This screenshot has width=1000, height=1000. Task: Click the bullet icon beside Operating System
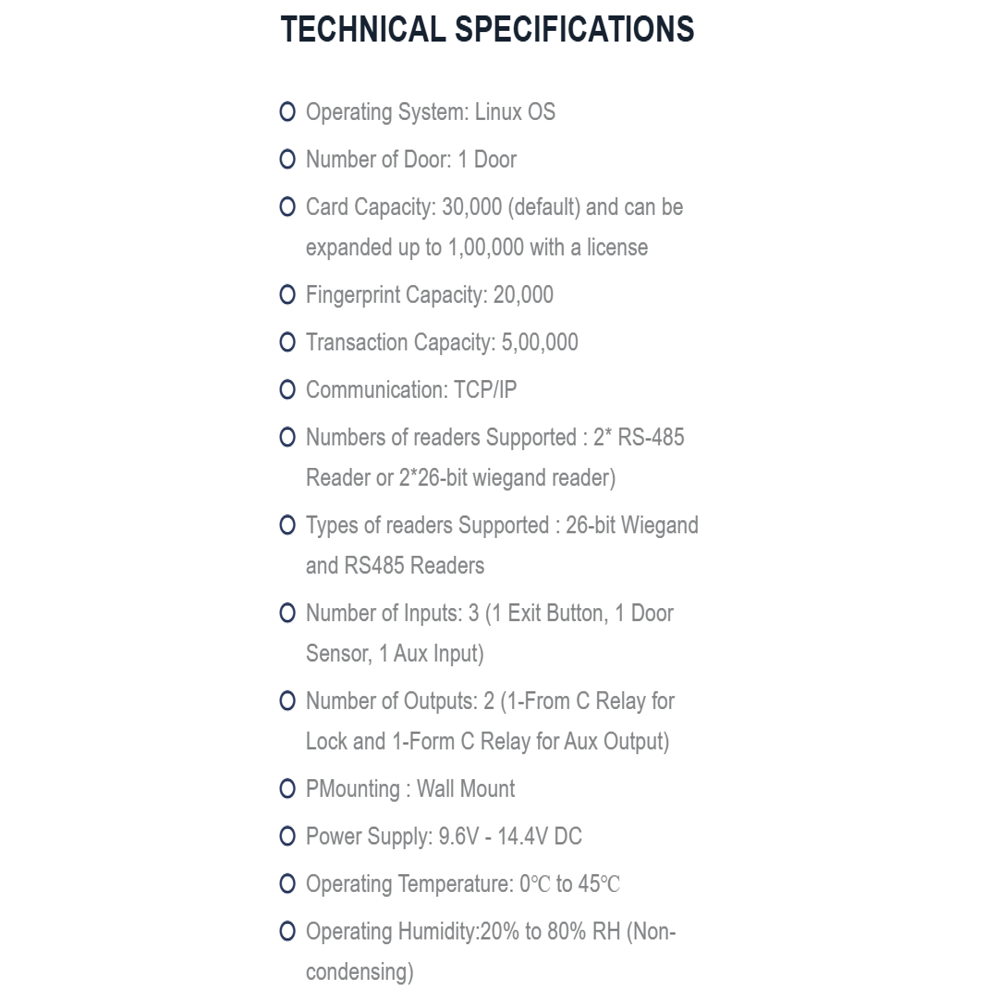287,112
